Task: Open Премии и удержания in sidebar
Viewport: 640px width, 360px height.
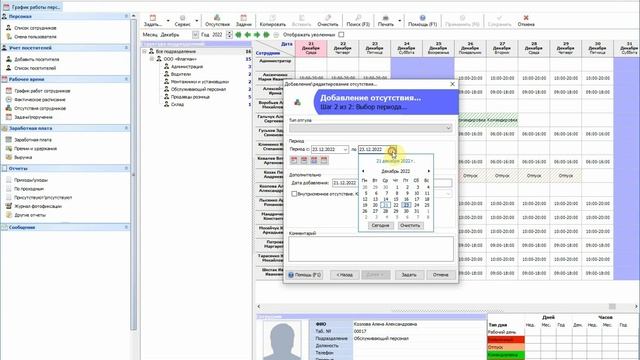Action: point(31,148)
